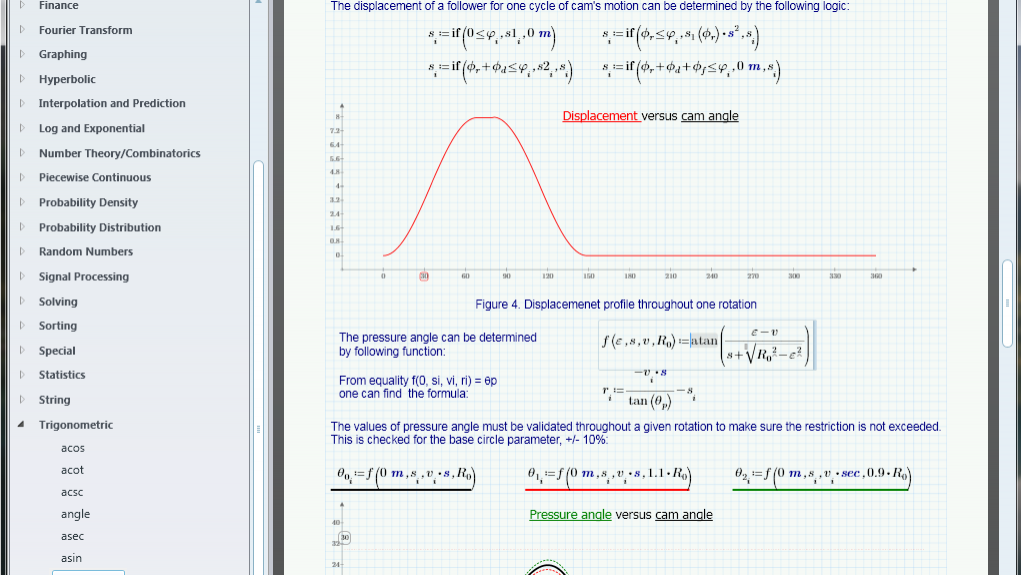Click the 30 marker on displacement x-axis
Viewport: 1021px width, 575px height.
(424, 276)
